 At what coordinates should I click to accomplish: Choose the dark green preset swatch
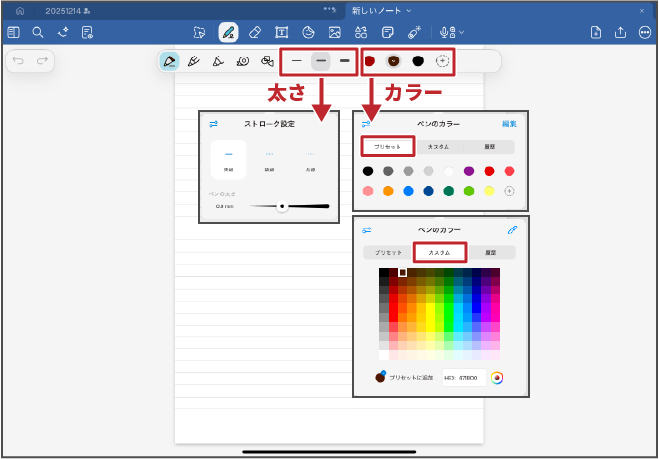click(448, 191)
